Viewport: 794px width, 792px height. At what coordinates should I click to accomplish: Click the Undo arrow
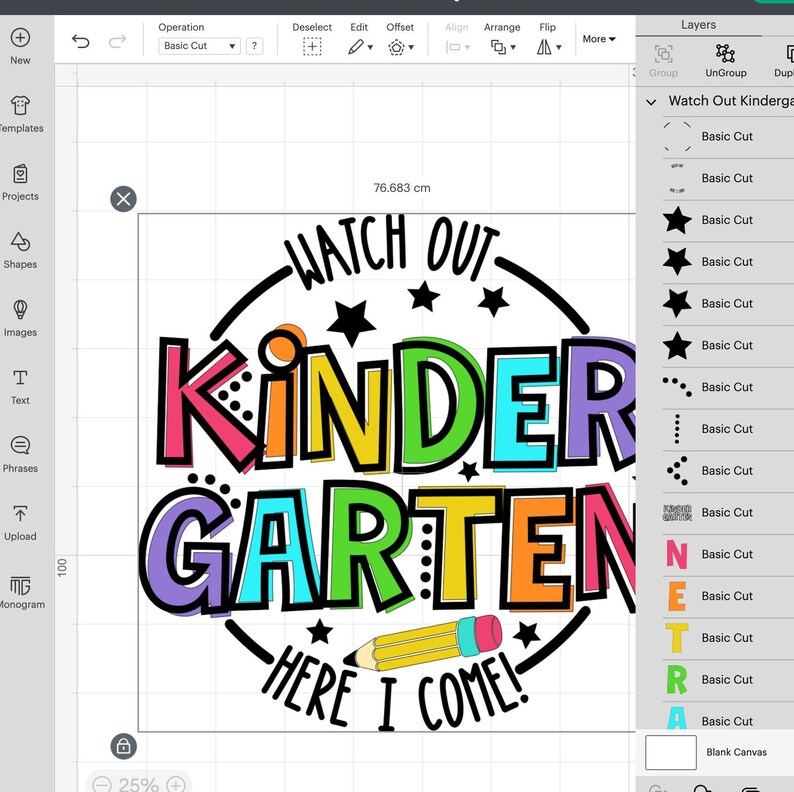[x=81, y=41]
